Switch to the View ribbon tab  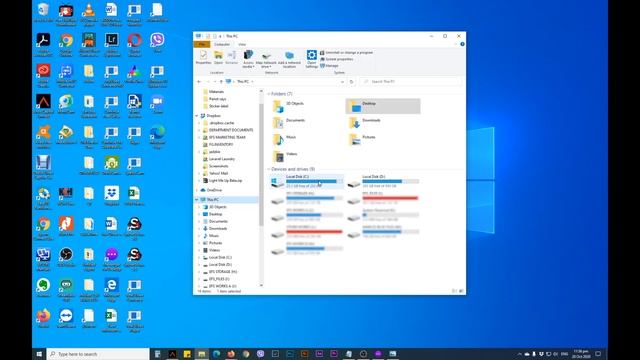(x=242, y=44)
